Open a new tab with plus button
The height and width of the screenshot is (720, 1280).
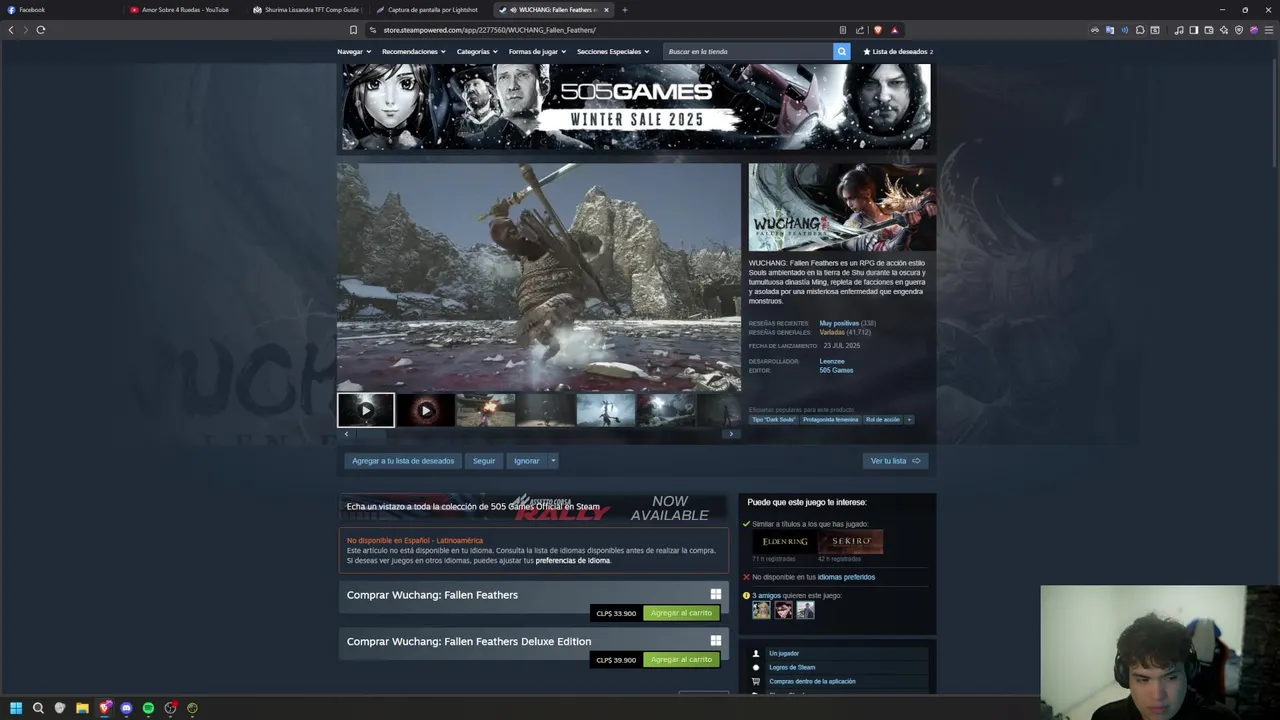click(x=625, y=10)
